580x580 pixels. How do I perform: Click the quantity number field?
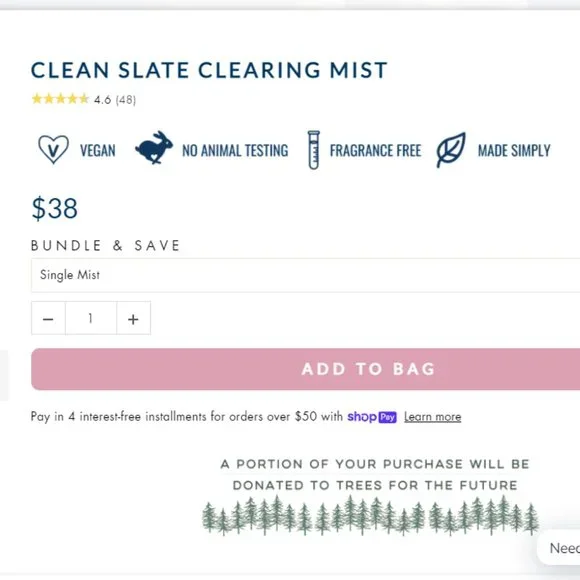[91, 318]
